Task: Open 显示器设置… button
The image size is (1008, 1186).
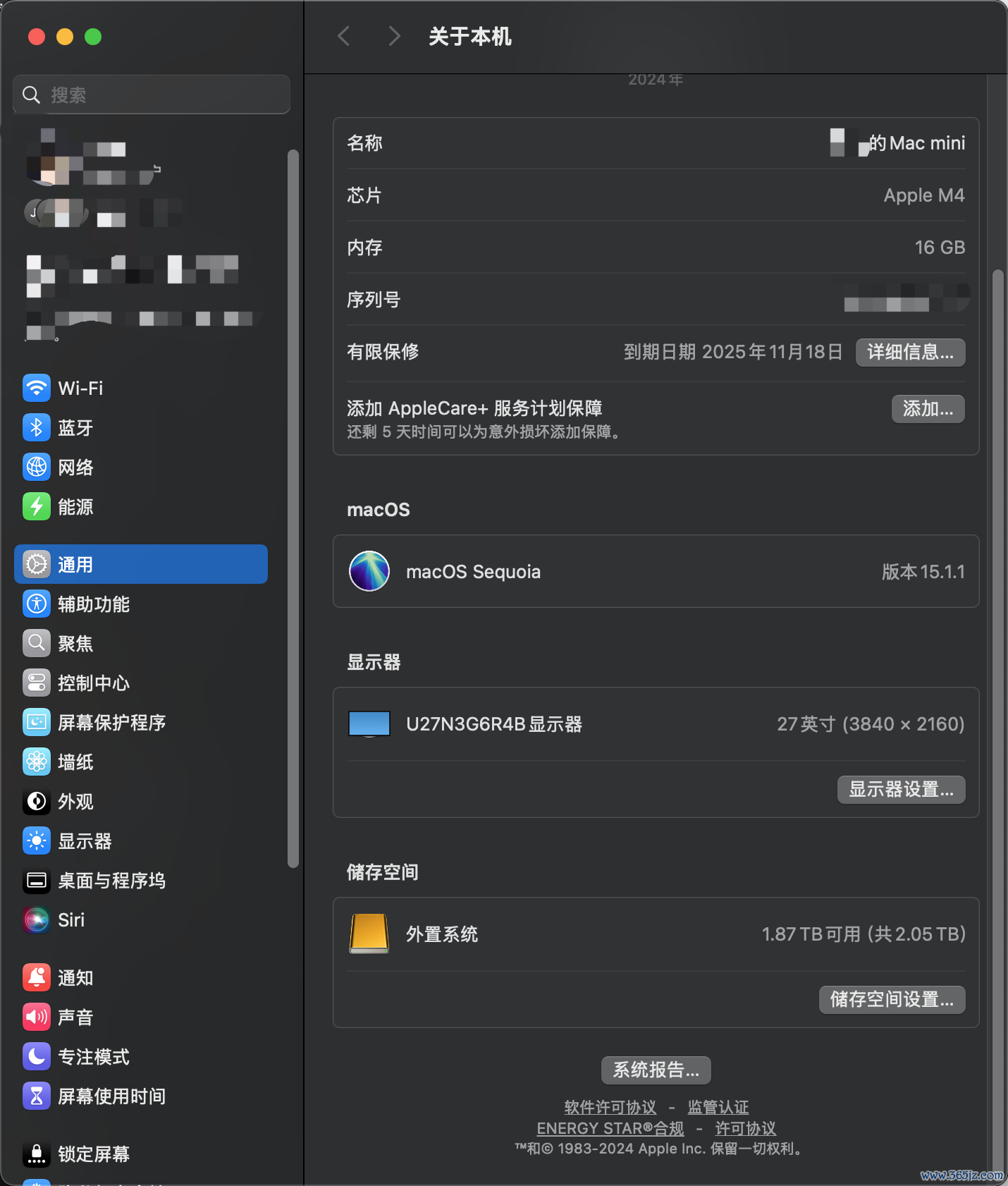Action: click(x=901, y=789)
